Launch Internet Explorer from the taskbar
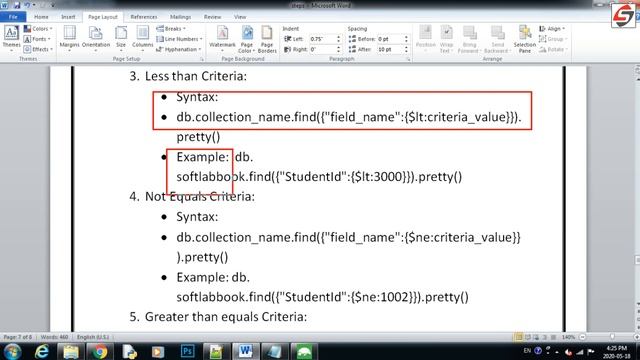640x360 pixels. point(42,351)
